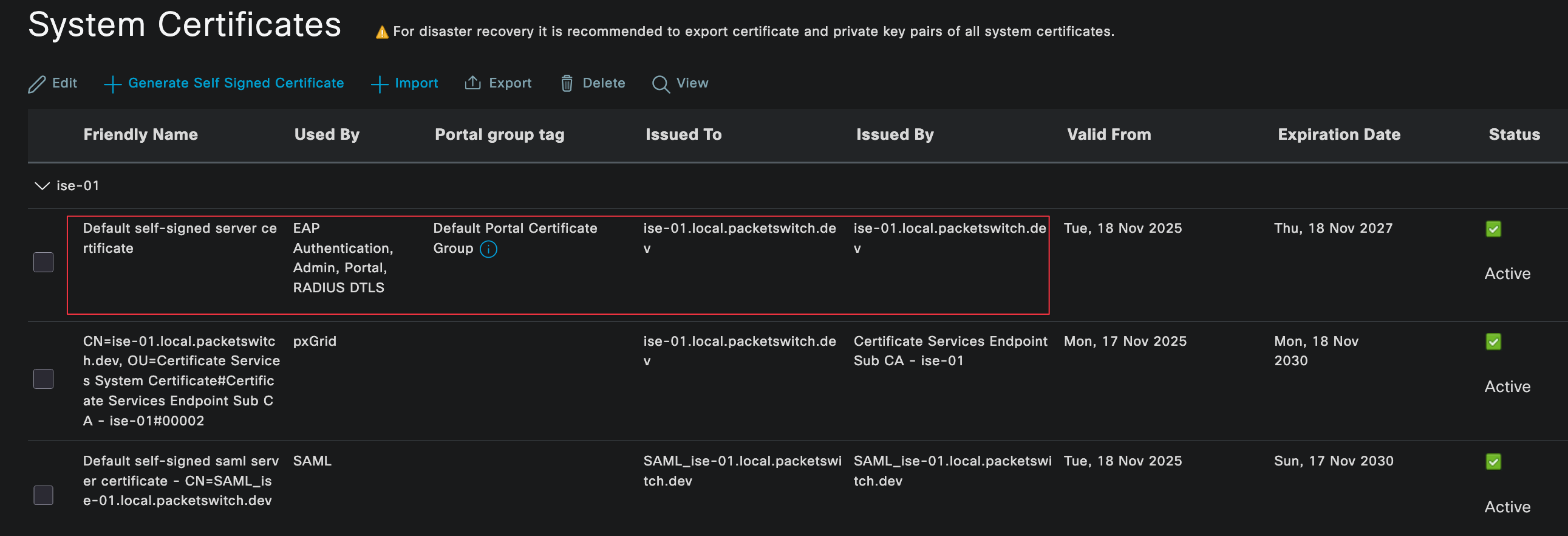Click the ise-01 node group label
The image size is (1568, 536).
tap(77, 186)
